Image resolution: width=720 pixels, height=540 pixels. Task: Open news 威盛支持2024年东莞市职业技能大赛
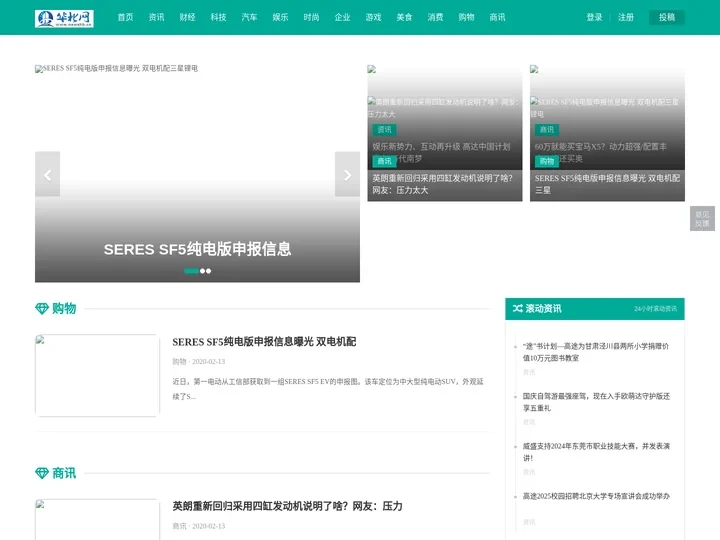coord(596,452)
